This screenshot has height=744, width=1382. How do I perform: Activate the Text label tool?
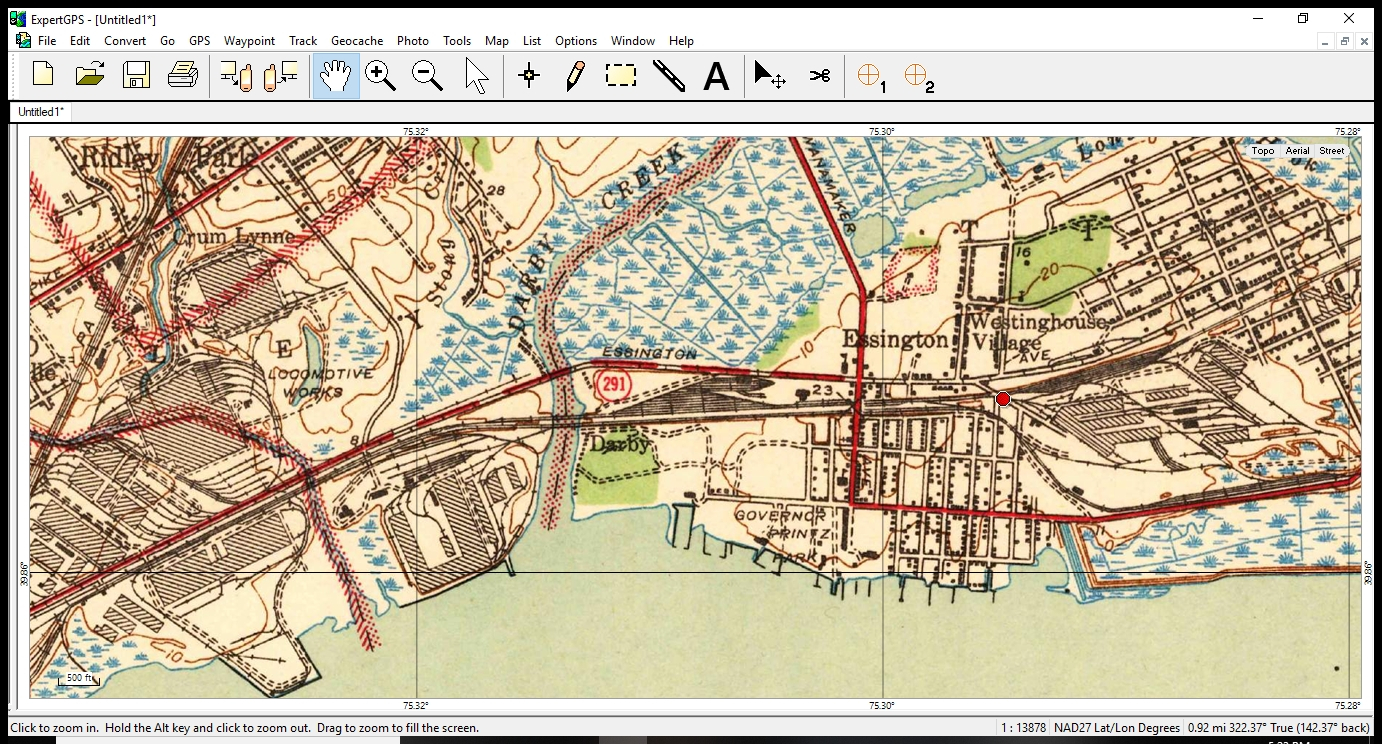click(x=716, y=76)
